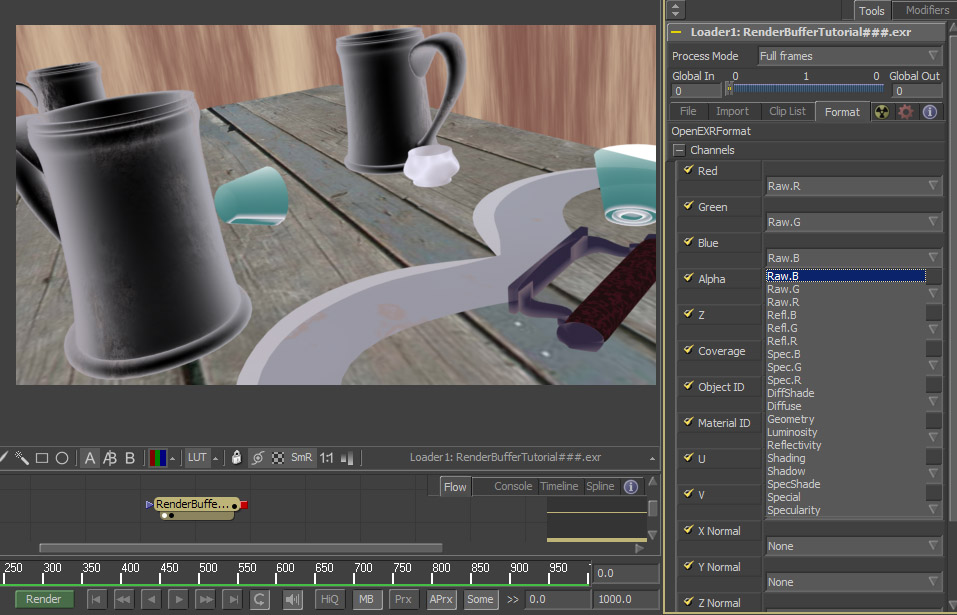This screenshot has height=615, width=957.
Task: Switch to the Modifiers tab
Action: (x=926, y=10)
